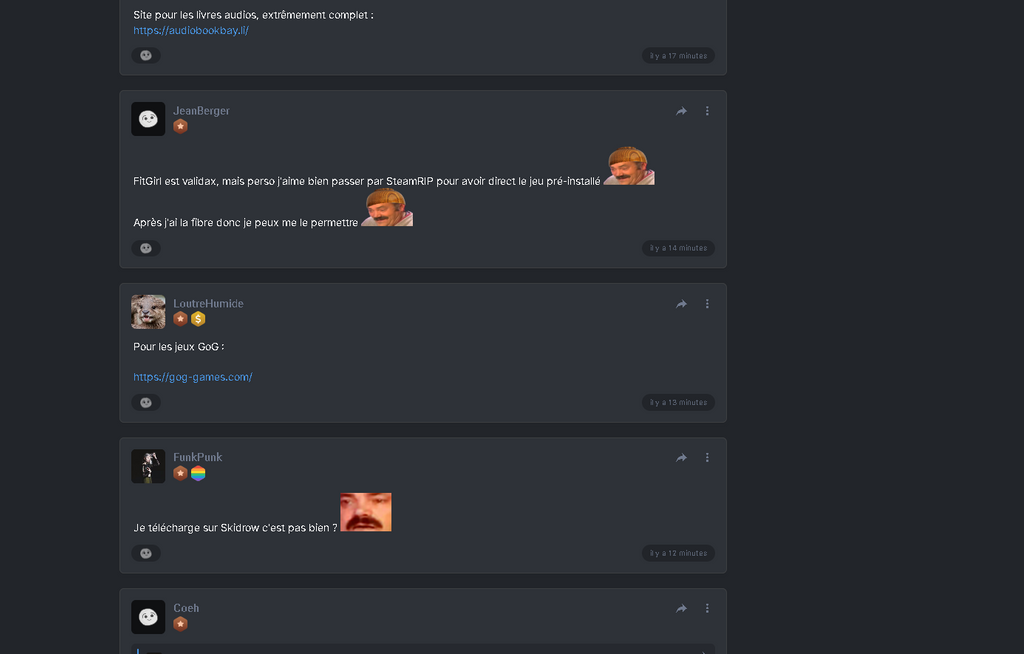Share LoutreHumide's post via arrow icon
Image resolution: width=1024 pixels, height=654 pixels.
[681, 304]
